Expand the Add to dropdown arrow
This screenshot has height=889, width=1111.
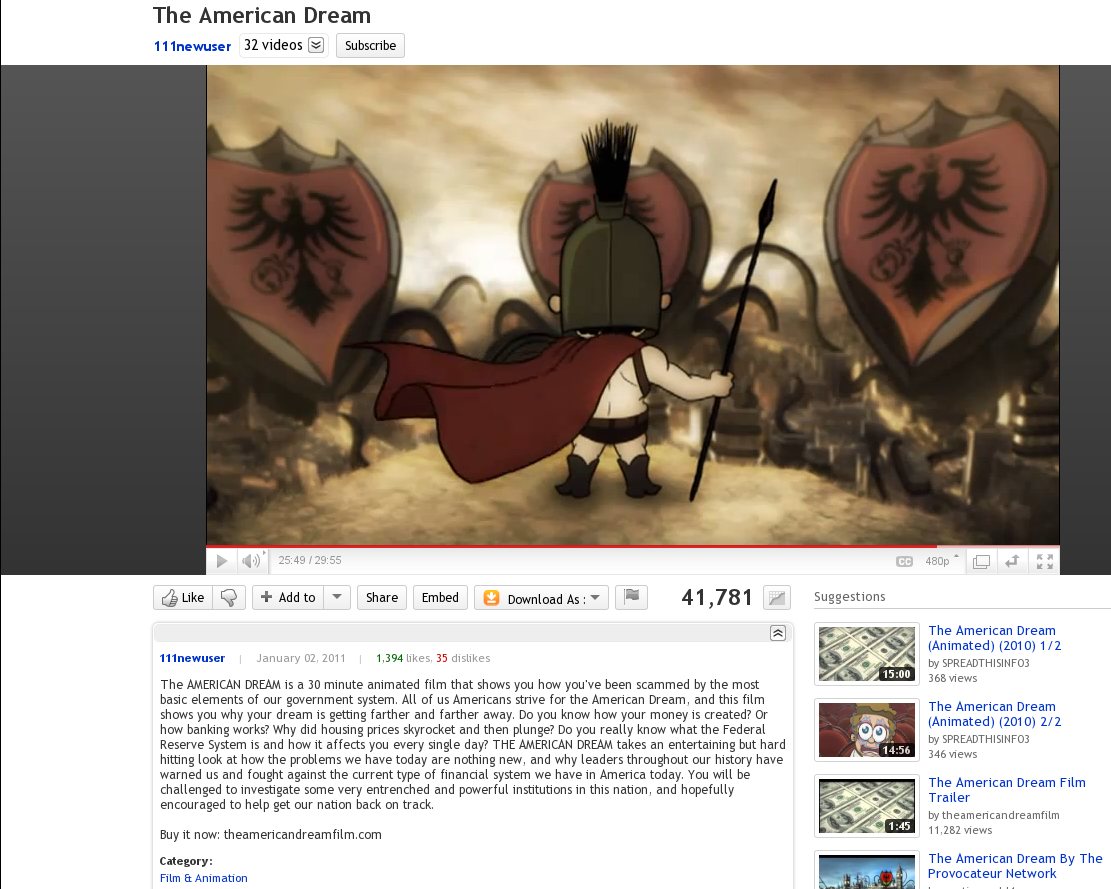coord(337,598)
